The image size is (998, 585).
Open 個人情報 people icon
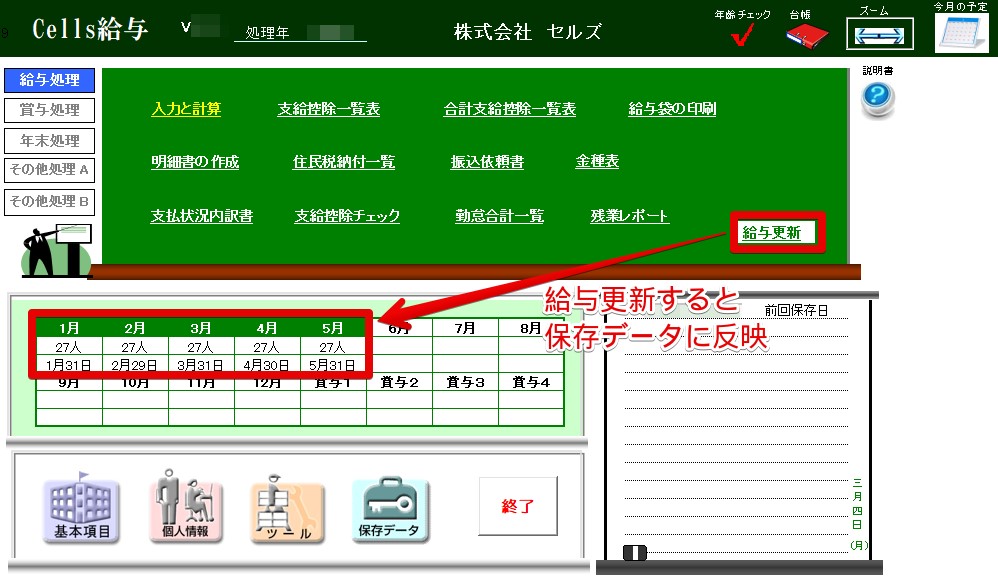click(x=185, y=509)
